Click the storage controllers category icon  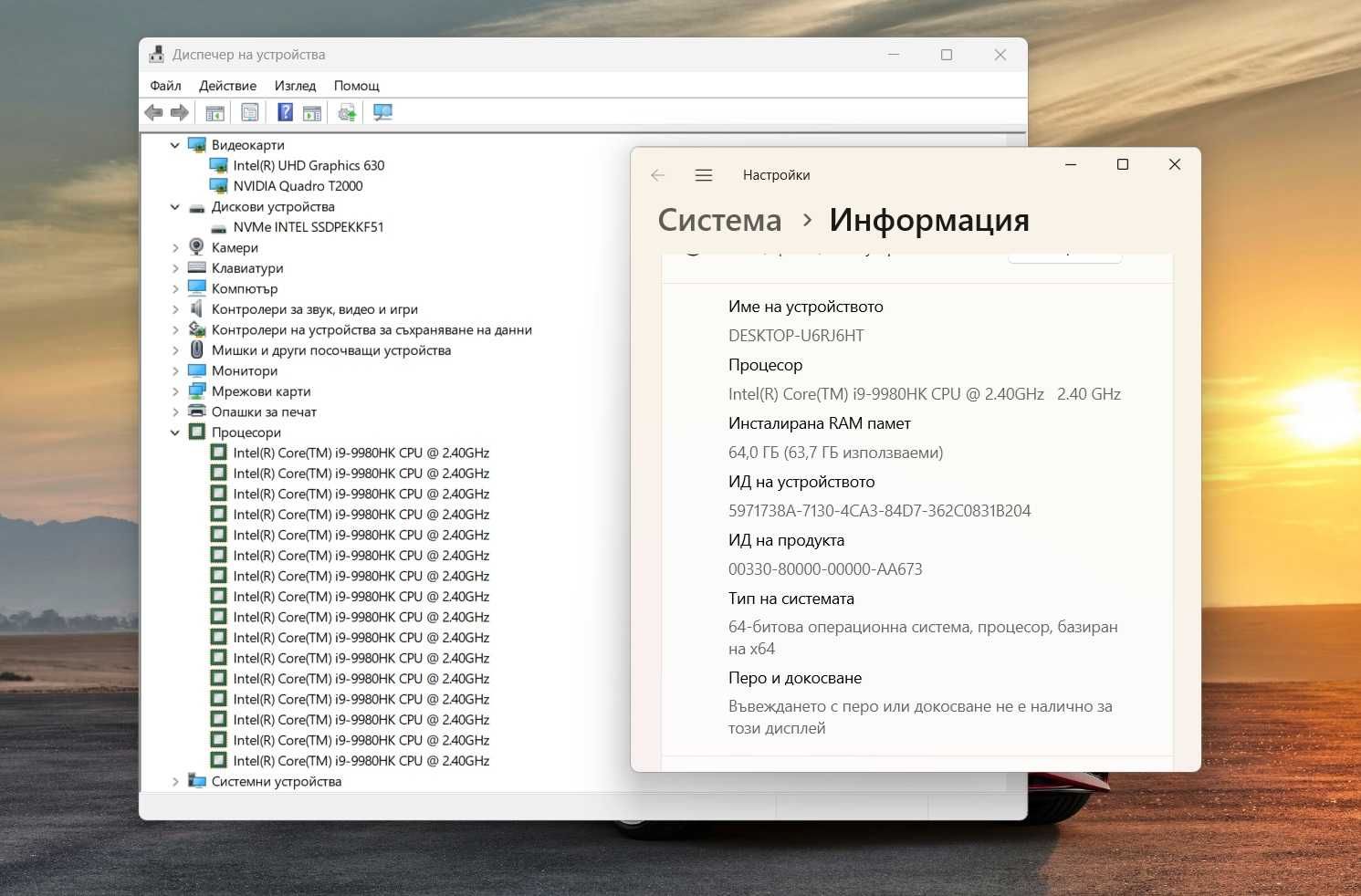(196, 329)
